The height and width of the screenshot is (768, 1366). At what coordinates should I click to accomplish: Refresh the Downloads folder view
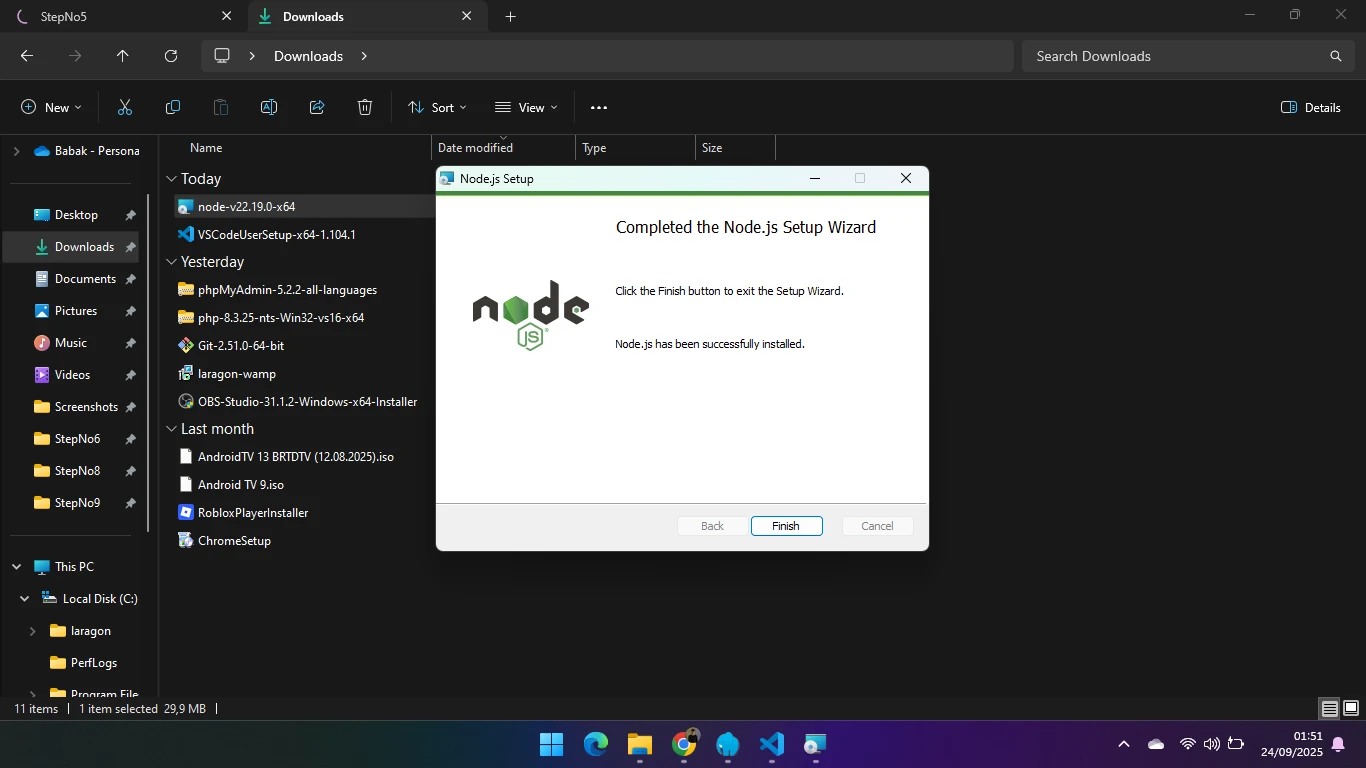(171, 56)
